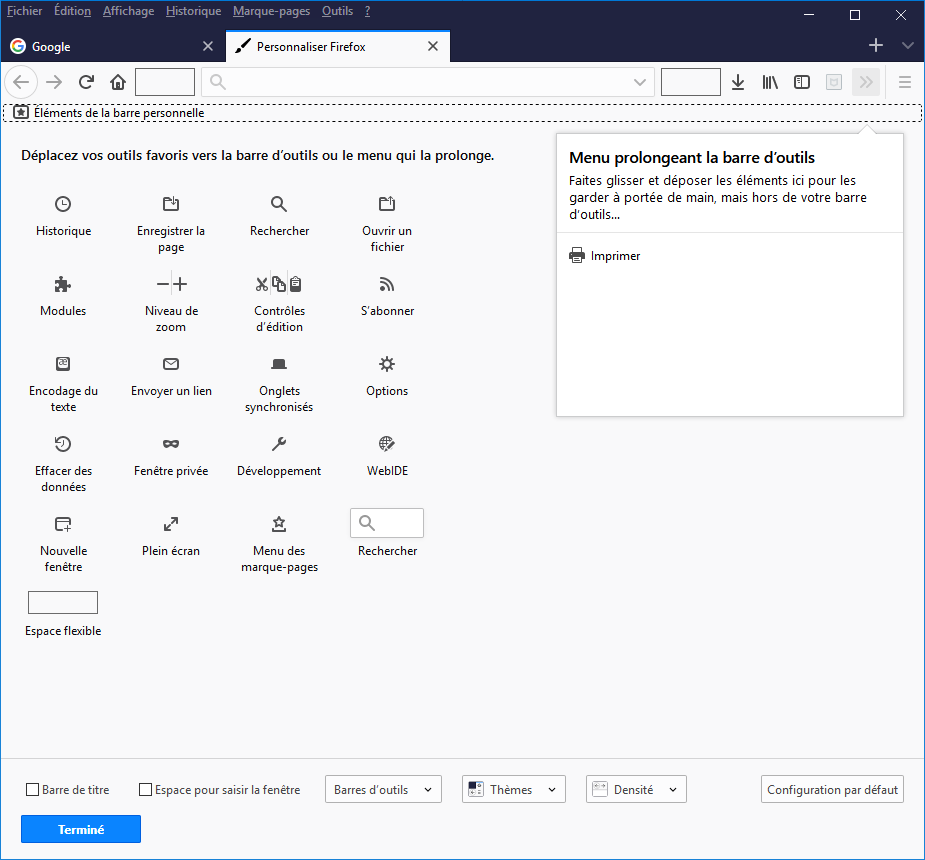The width and height of the screenshot is (925, 860).
Task: Open the Densité dropdown
Action: [637, 789]
